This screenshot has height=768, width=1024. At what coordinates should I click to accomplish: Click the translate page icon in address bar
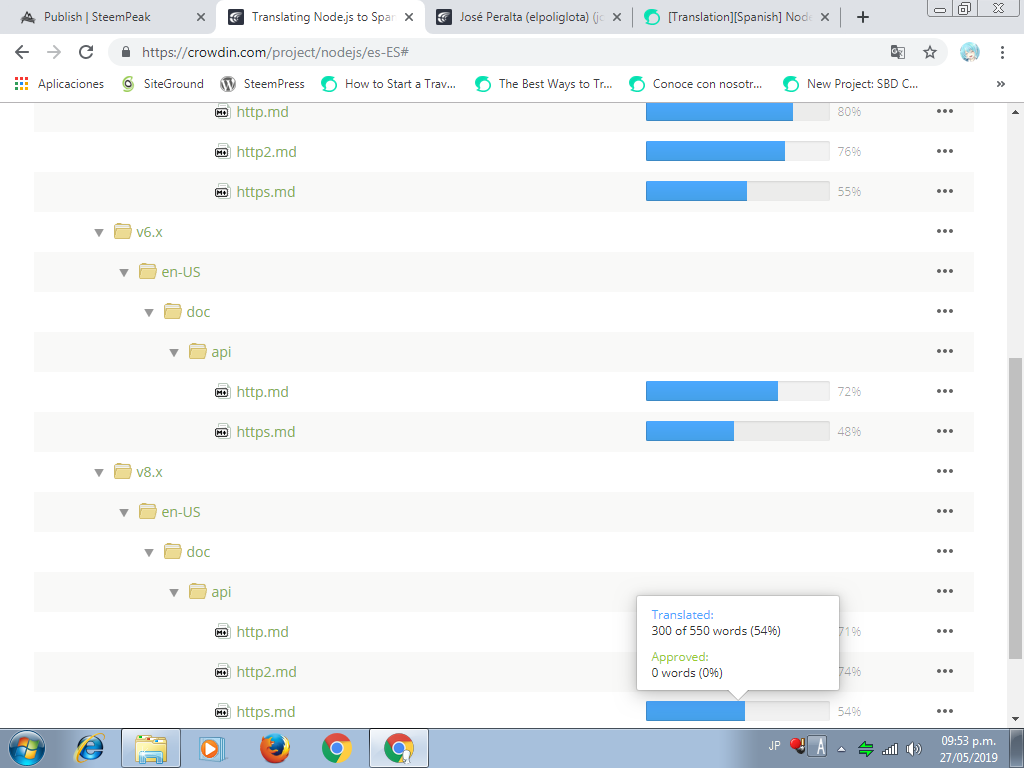click(x=897, y=52)
